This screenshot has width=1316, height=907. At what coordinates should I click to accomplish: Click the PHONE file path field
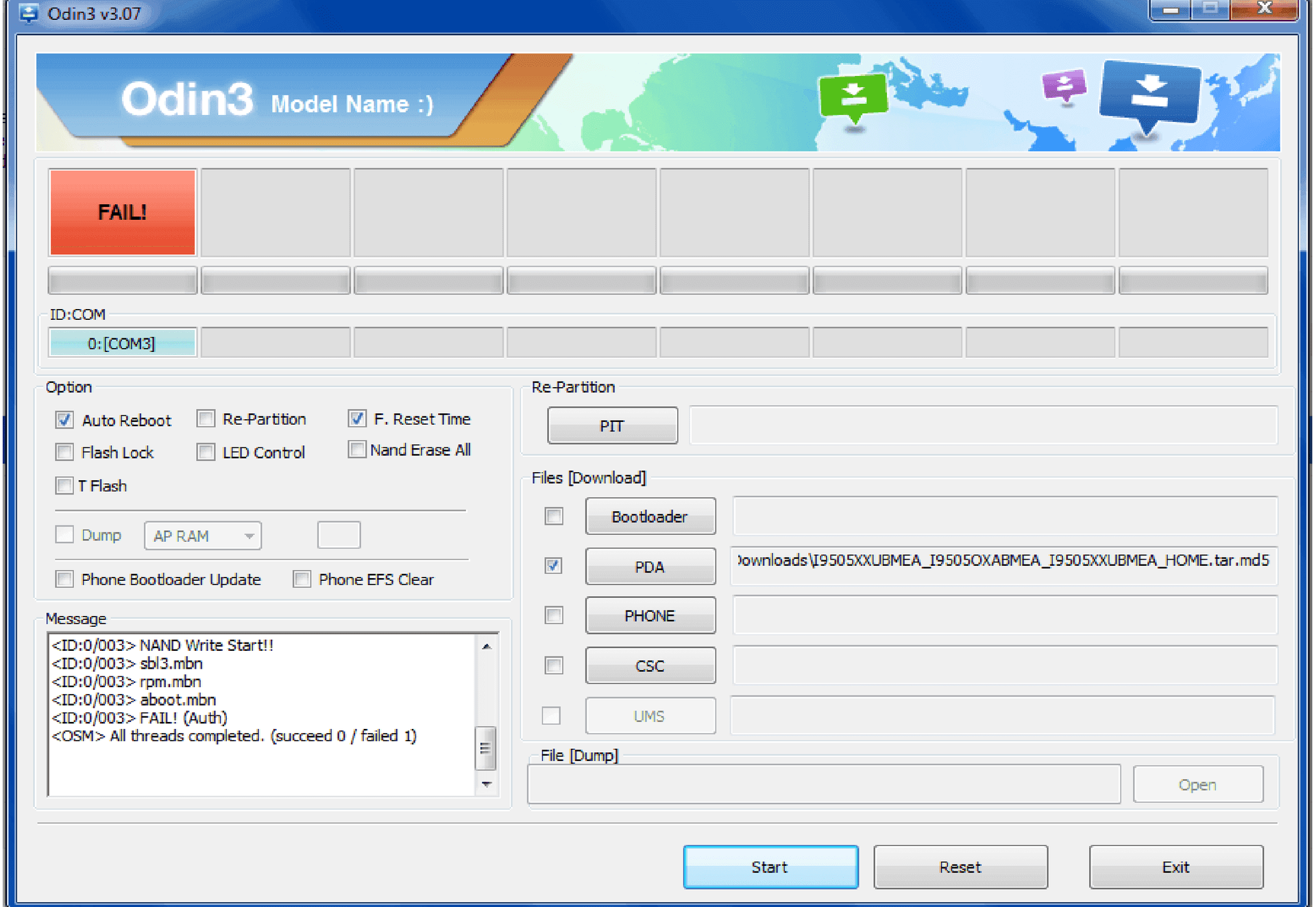pos(1005,614)
